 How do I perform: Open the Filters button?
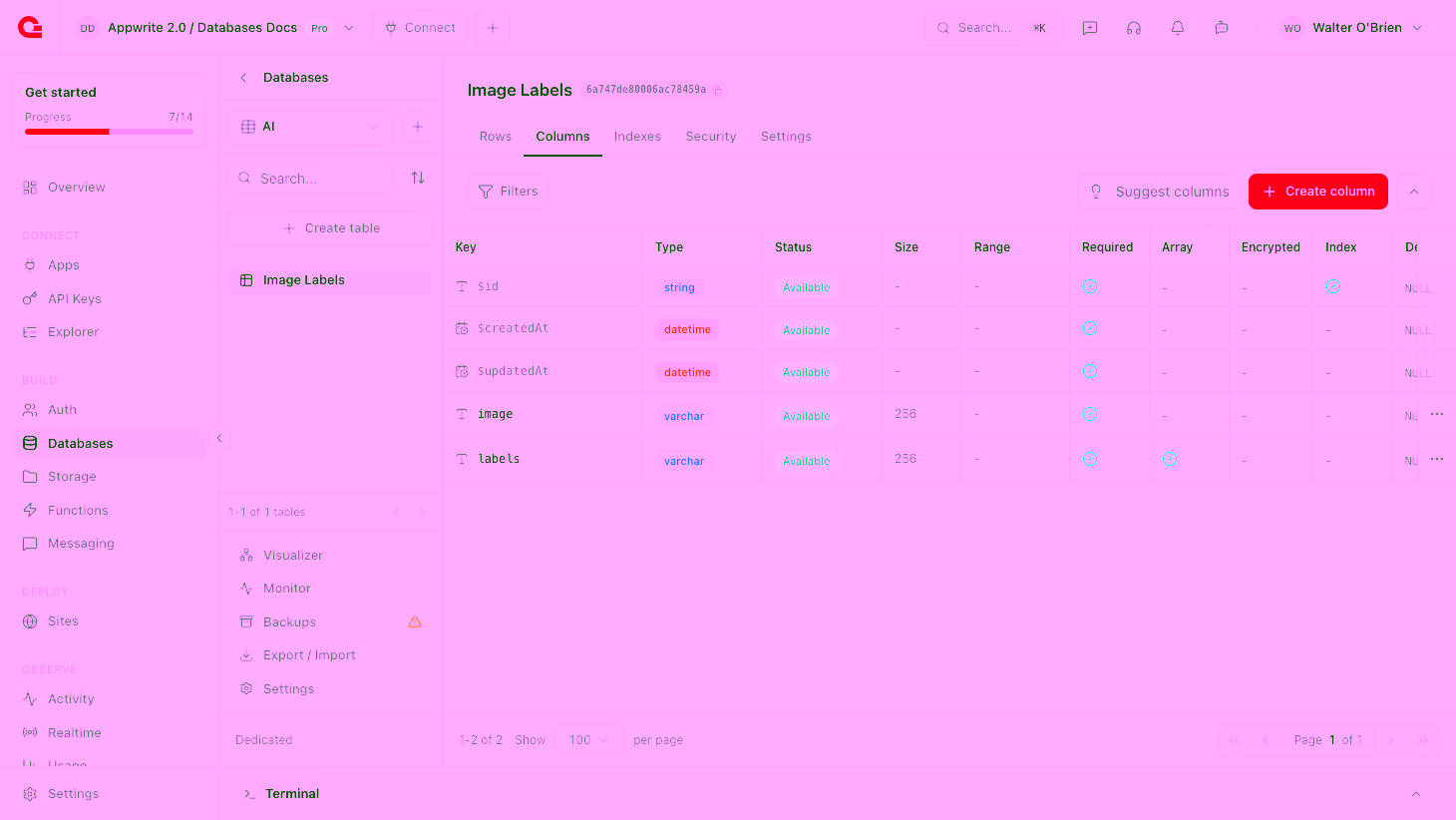click(x=508, y=192)
